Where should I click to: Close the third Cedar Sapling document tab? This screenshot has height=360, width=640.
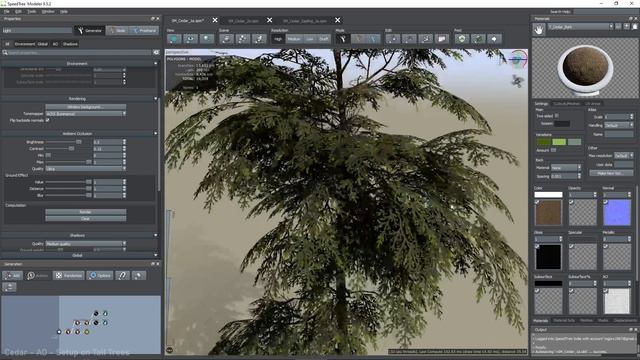338,20
